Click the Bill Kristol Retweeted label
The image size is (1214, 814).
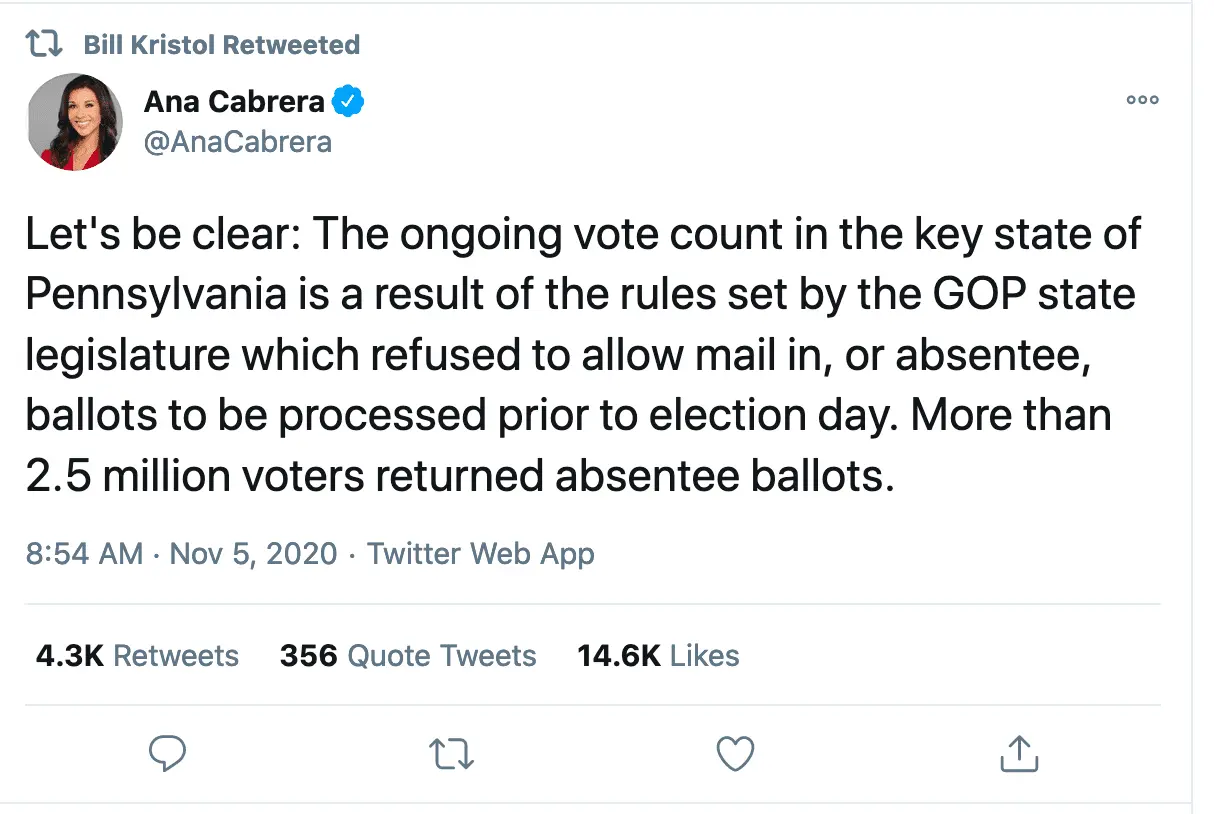point(221,45)
